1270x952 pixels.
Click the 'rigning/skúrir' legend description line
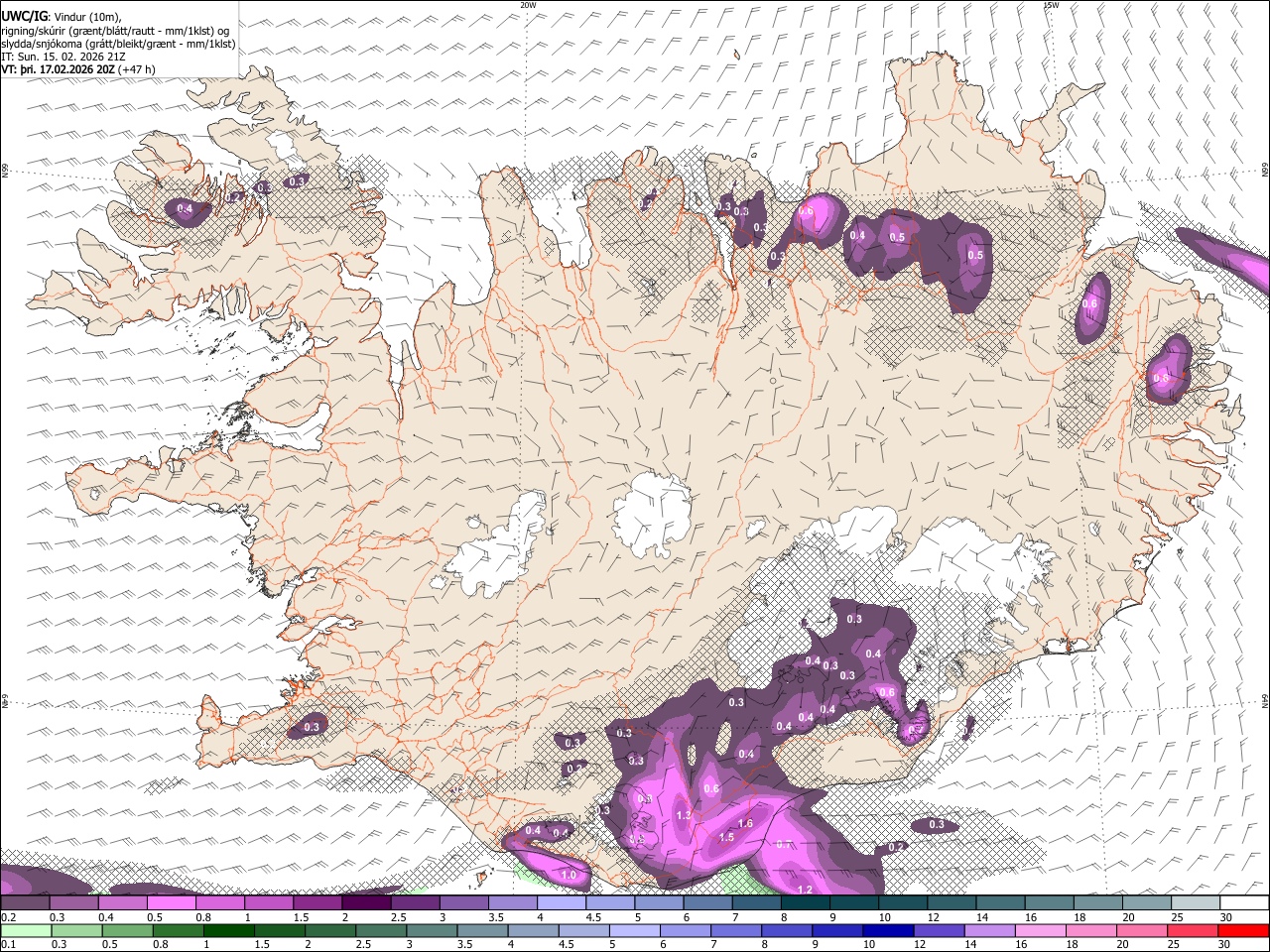tap(116, 31)
